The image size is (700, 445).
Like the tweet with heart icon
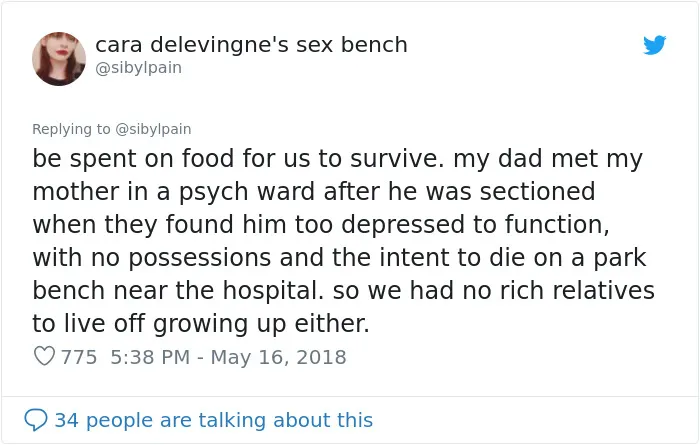[x=45, y=356]
